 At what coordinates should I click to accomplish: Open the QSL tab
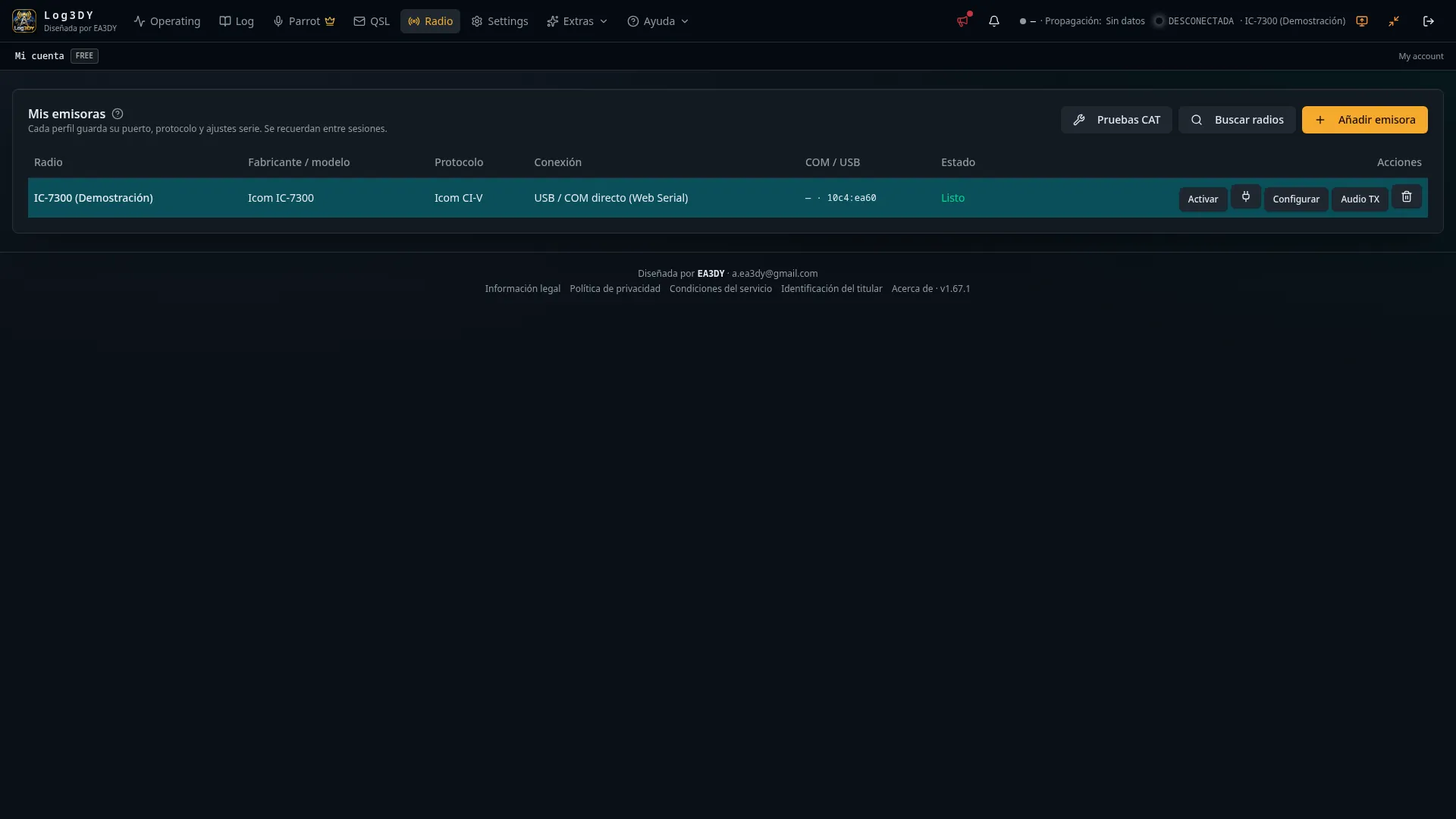[x=372, y=21]
